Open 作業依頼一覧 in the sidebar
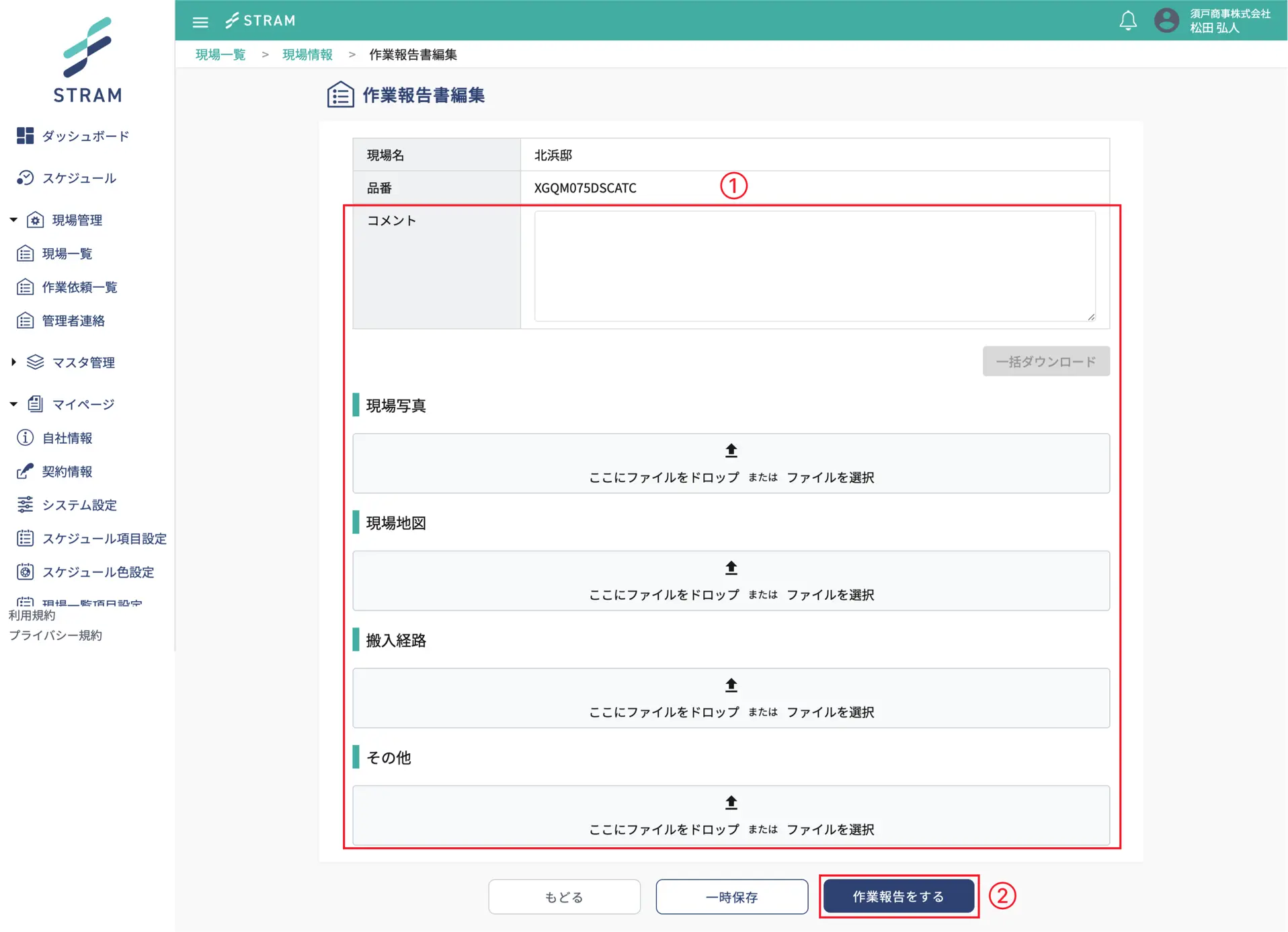 [x=79, y=287]
